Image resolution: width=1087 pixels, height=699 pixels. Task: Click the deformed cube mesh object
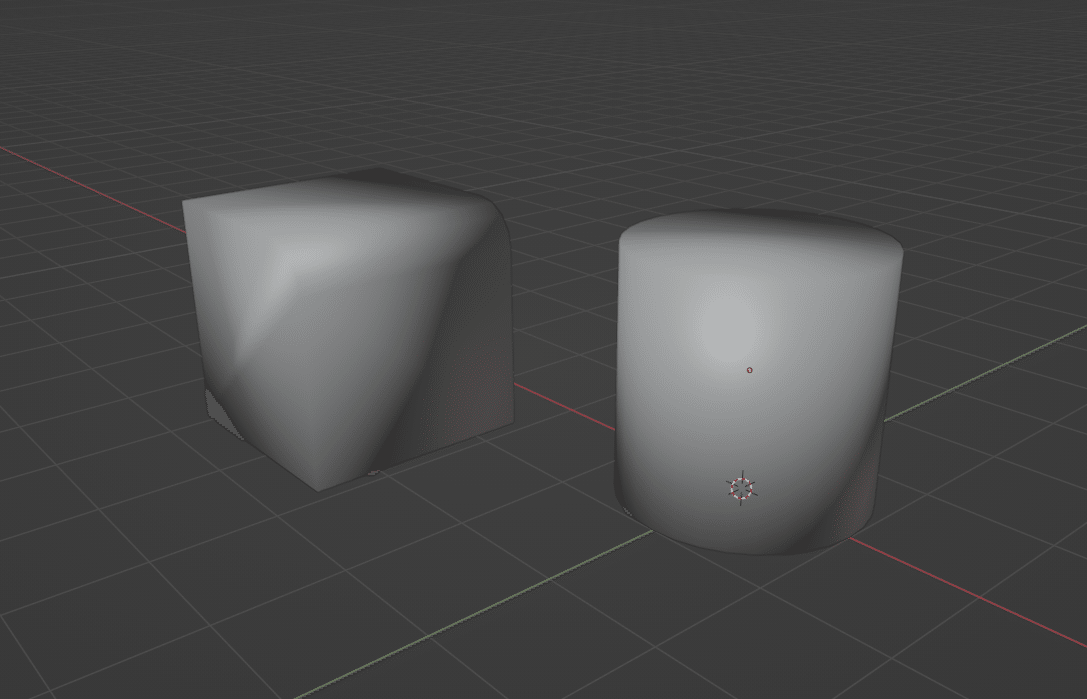[348, 329]
